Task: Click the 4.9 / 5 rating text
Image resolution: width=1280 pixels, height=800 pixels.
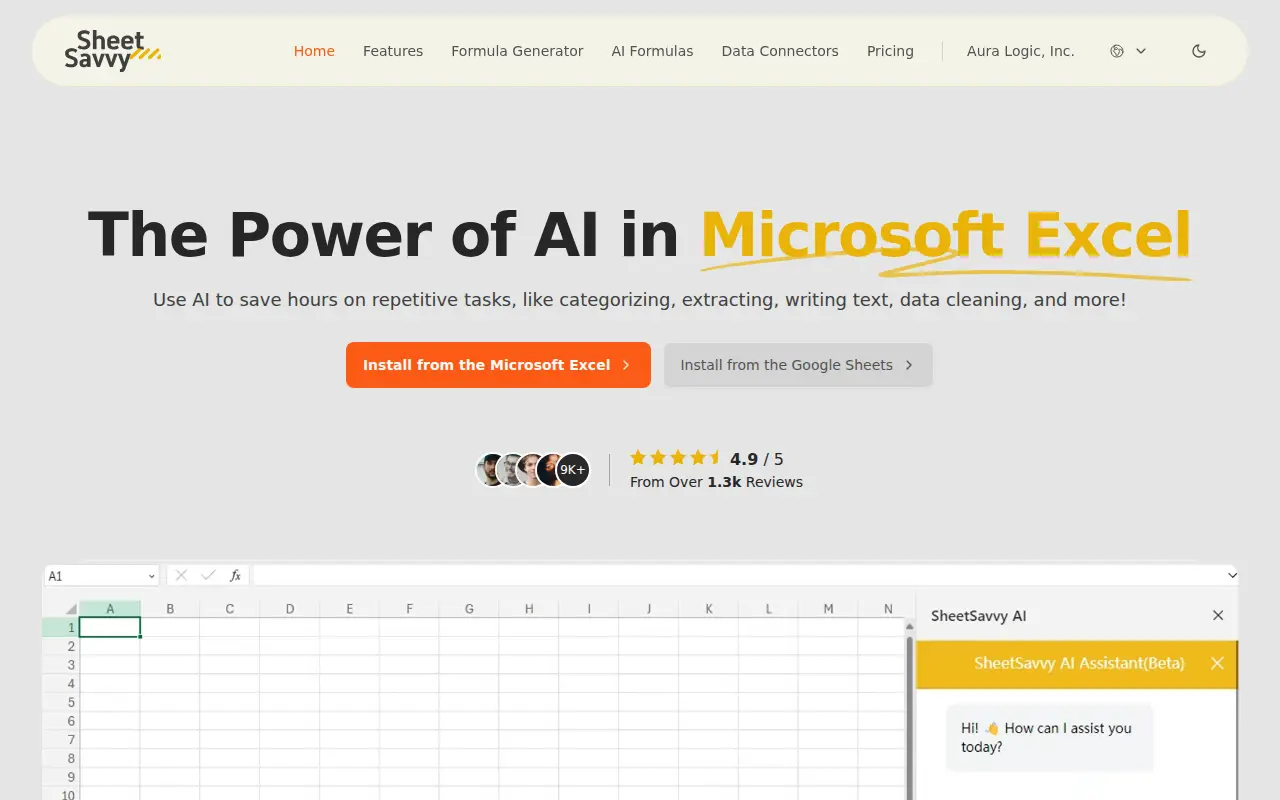Action: pyautogui.click(x=757, y=459)
